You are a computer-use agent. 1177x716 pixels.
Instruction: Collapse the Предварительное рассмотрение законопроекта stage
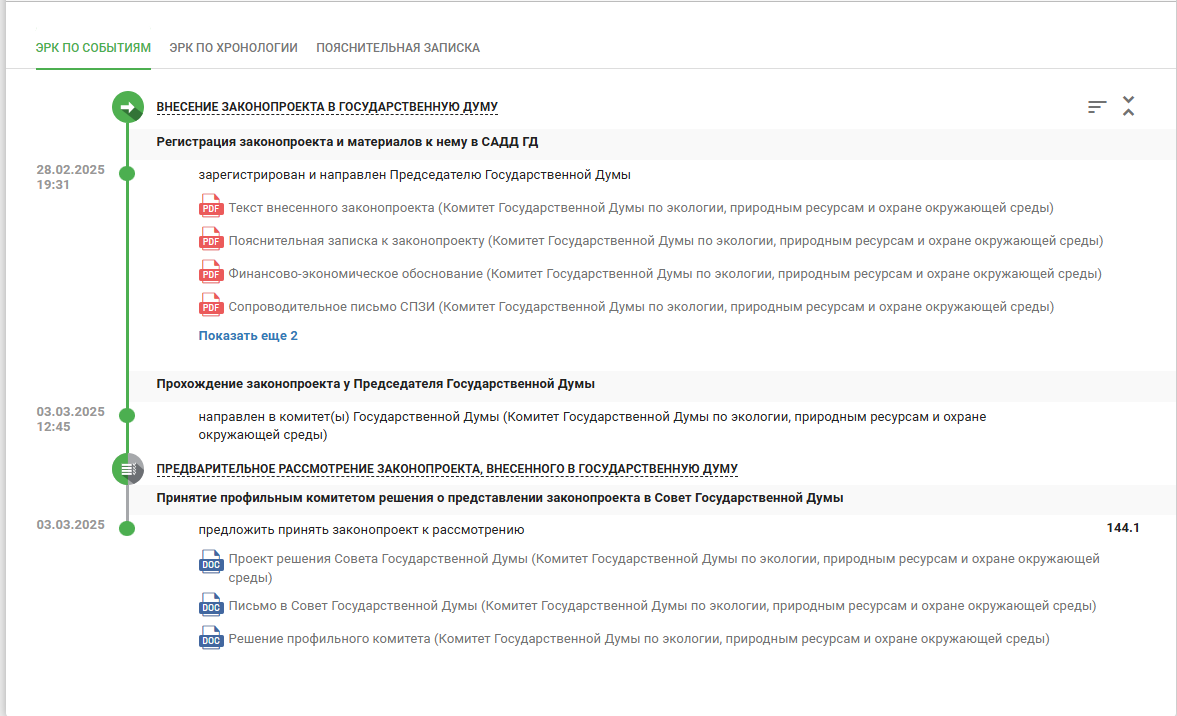coord(447,469)
